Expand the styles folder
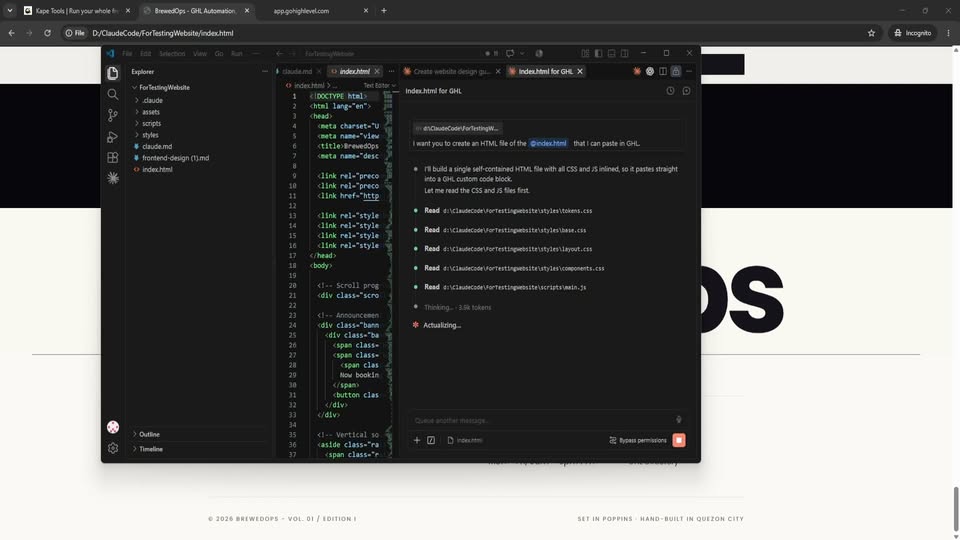The image size is (960, 540). (x=151, y=135)
